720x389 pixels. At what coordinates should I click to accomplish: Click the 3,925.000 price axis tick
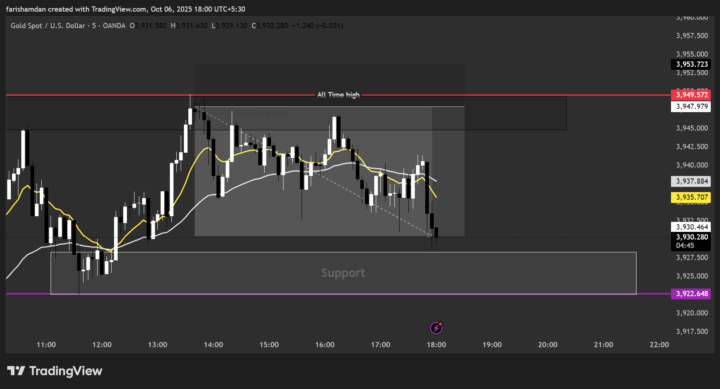[692, 276]
